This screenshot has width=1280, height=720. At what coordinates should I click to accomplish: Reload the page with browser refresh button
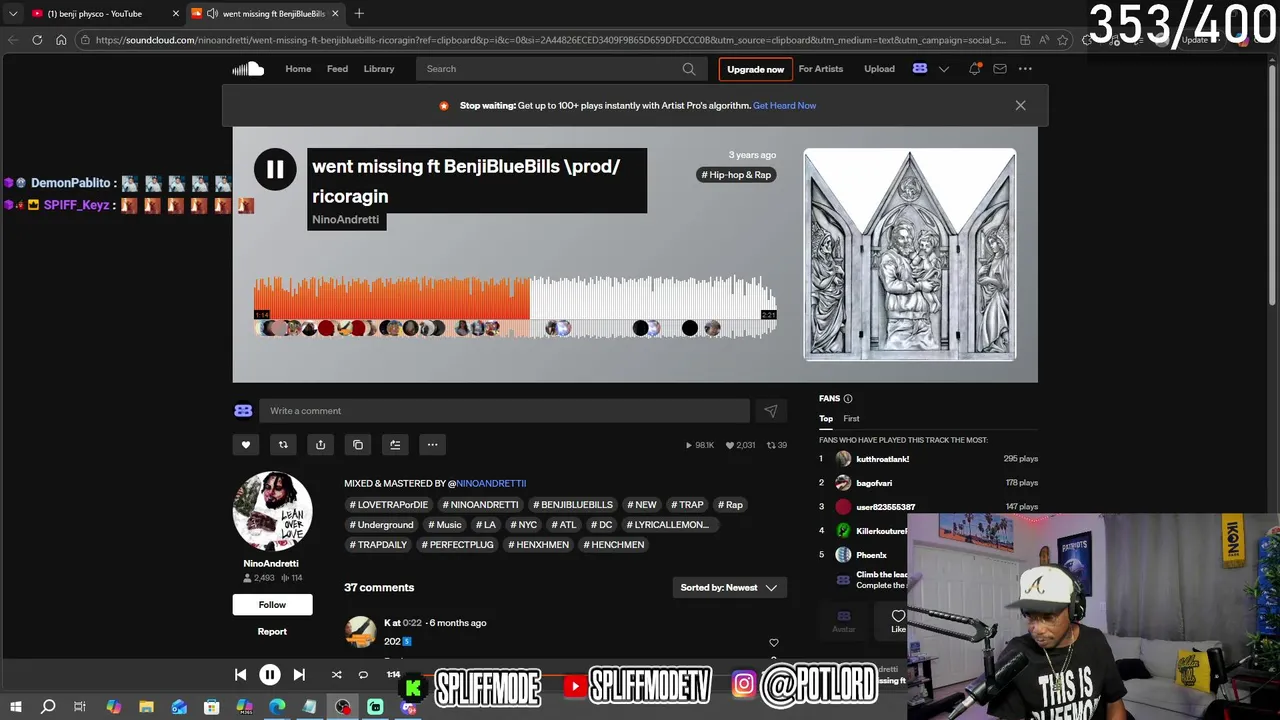pyautogui.click(x=37, y=40)
